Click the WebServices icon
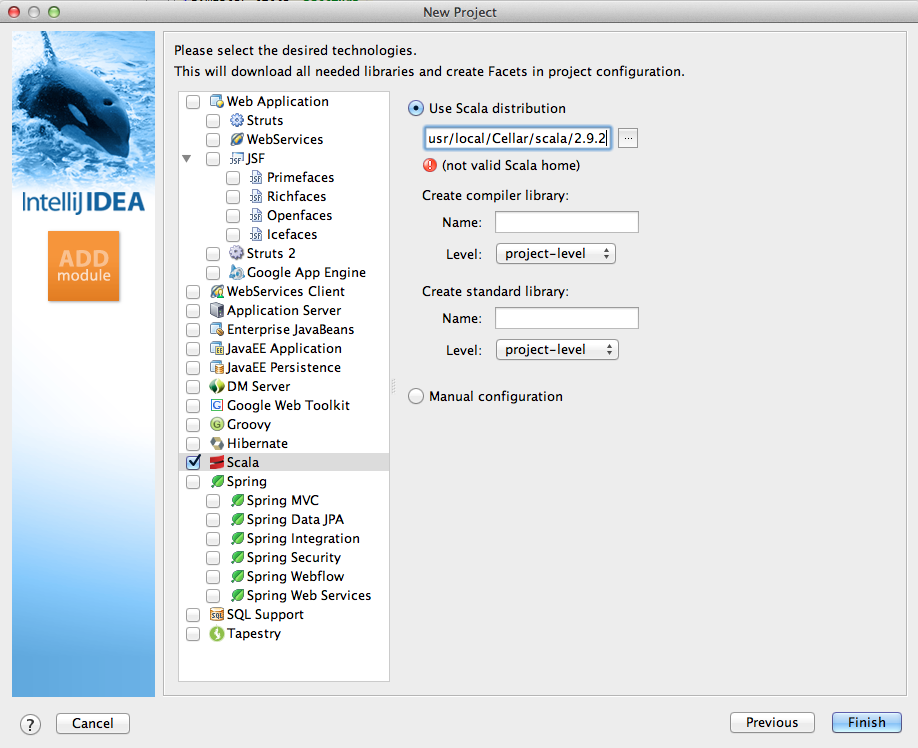The height and width of the screenshot is (748, 918). click(237, 139)
